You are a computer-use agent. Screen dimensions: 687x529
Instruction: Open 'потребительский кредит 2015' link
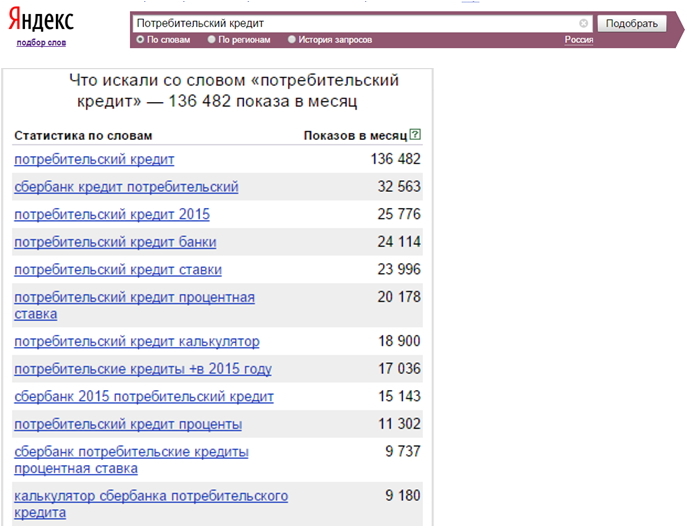point(112,214)
